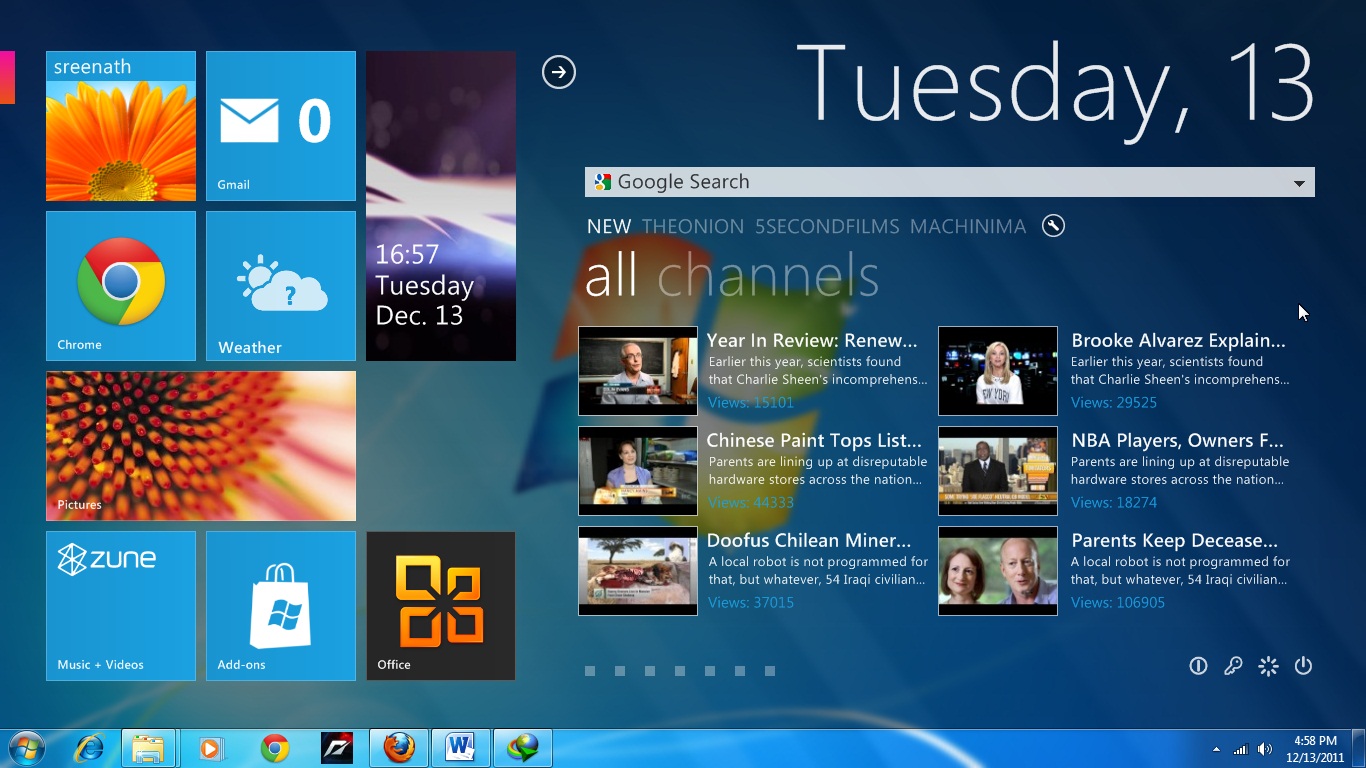Click the circled right-arrow icon

(x=559, y=72)
